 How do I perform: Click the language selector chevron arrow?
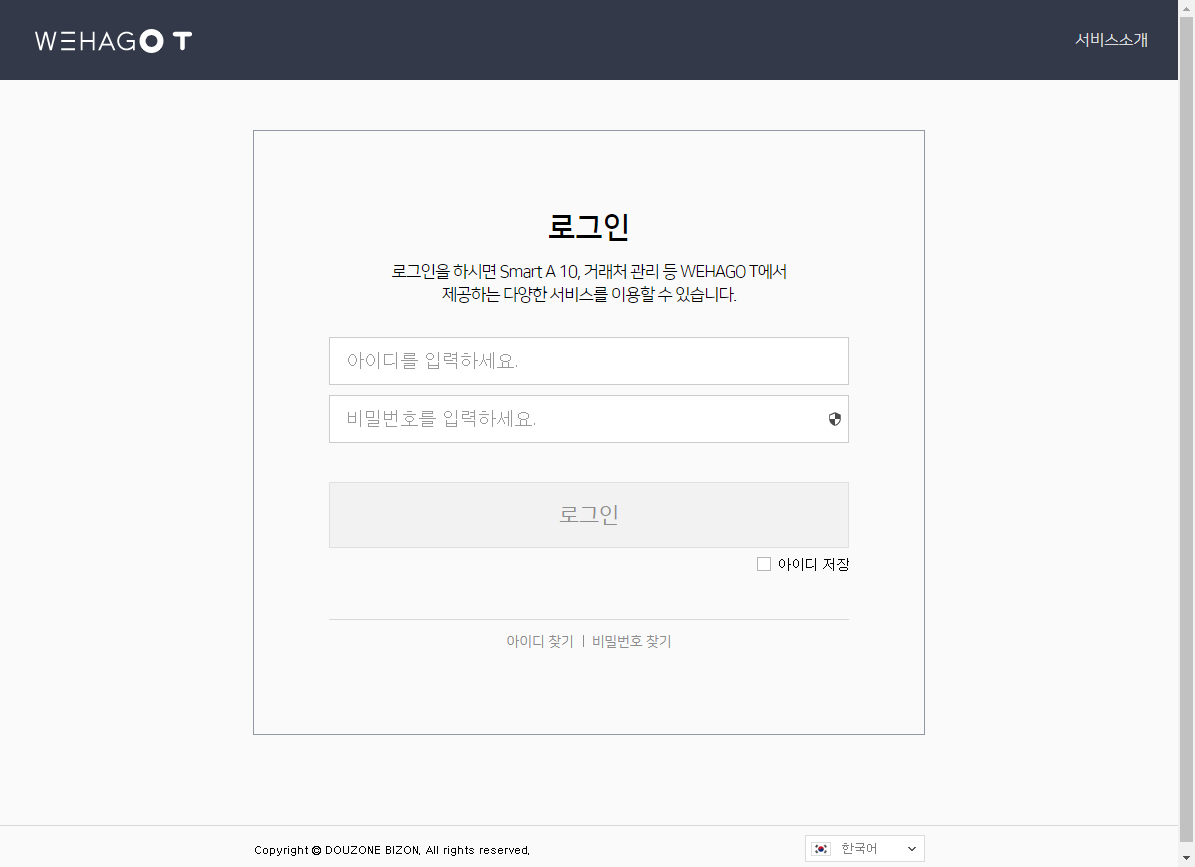911,849
